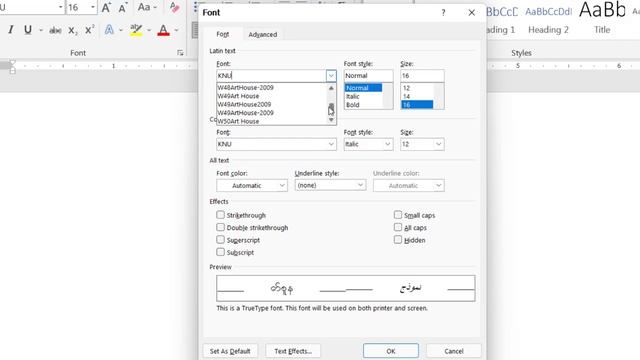Click the Latin text Size input field

422,76
